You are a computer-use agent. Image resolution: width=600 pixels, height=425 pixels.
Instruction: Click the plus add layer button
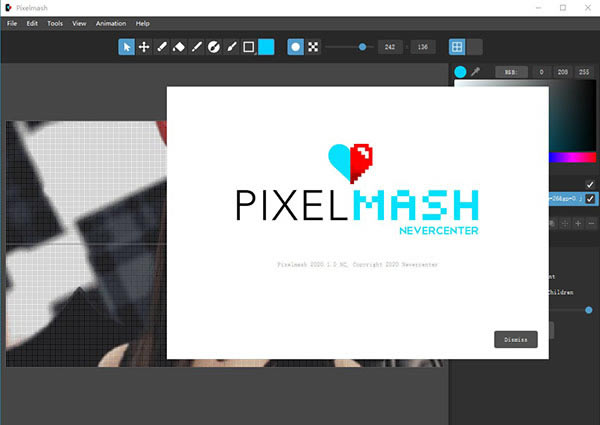click(578, 223)
